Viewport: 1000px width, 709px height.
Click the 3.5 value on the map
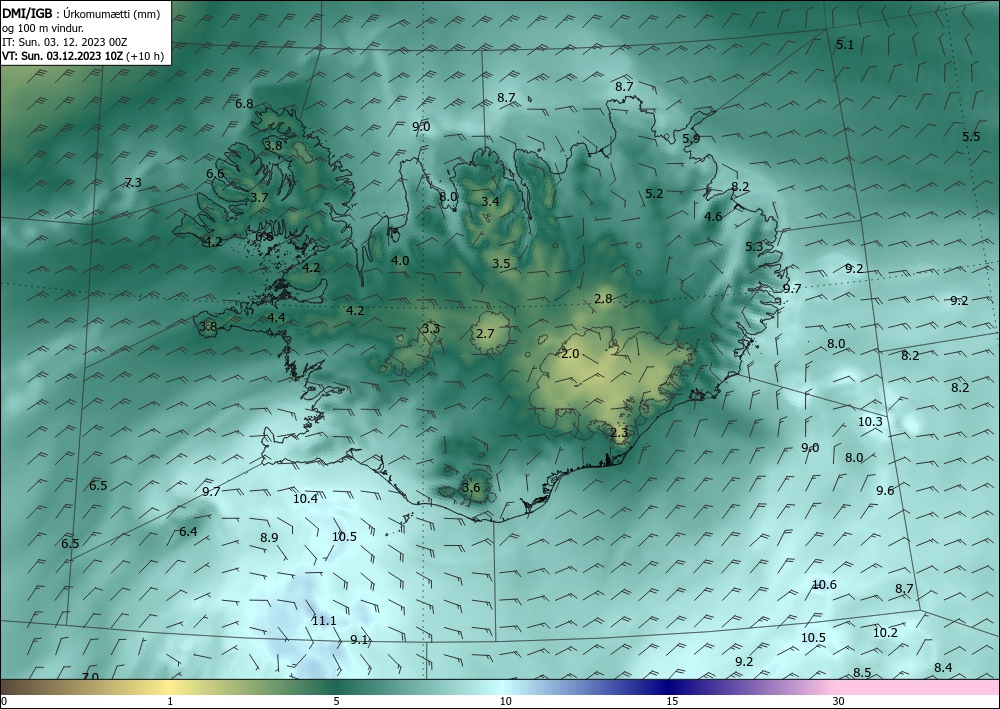501,263
